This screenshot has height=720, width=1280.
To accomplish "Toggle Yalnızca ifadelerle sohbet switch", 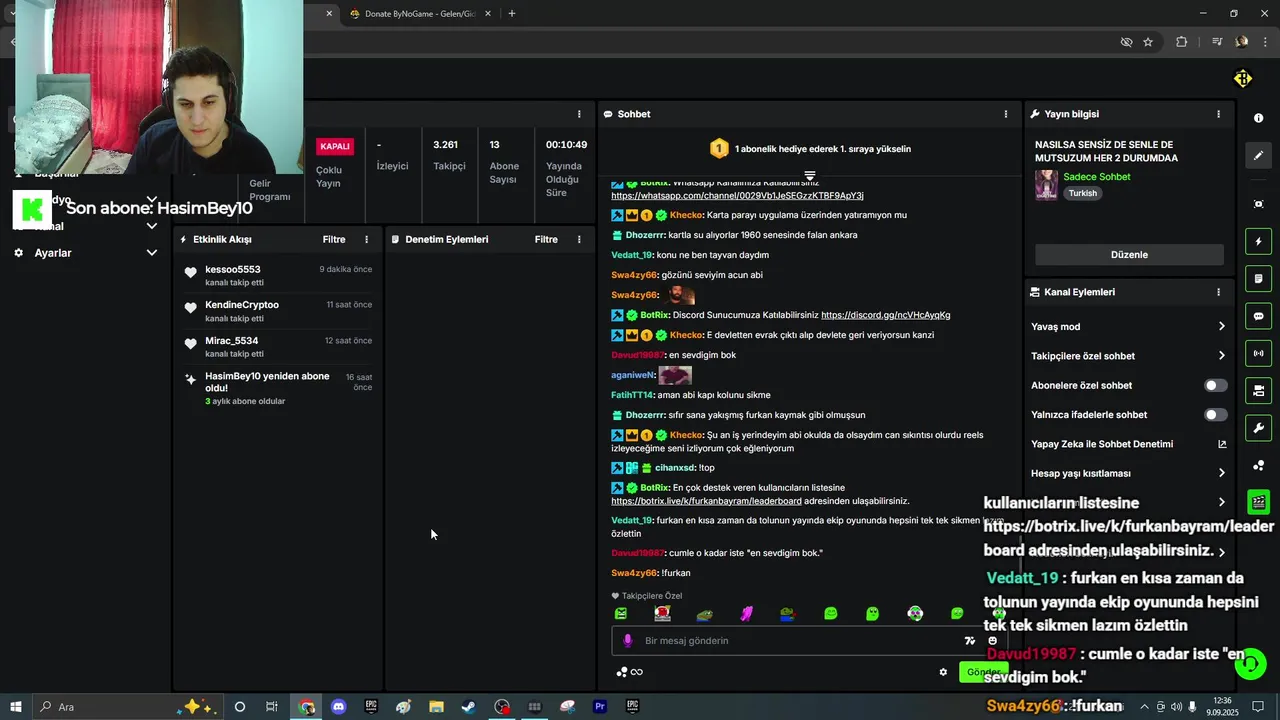I will (x=1215, y=415).
